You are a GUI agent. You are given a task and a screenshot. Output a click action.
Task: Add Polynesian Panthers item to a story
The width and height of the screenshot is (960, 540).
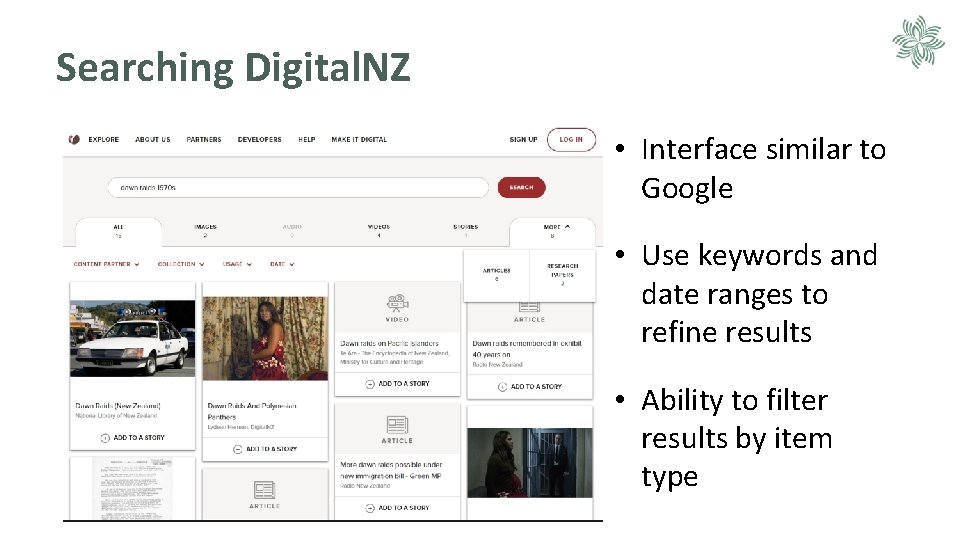pos(265,449)
